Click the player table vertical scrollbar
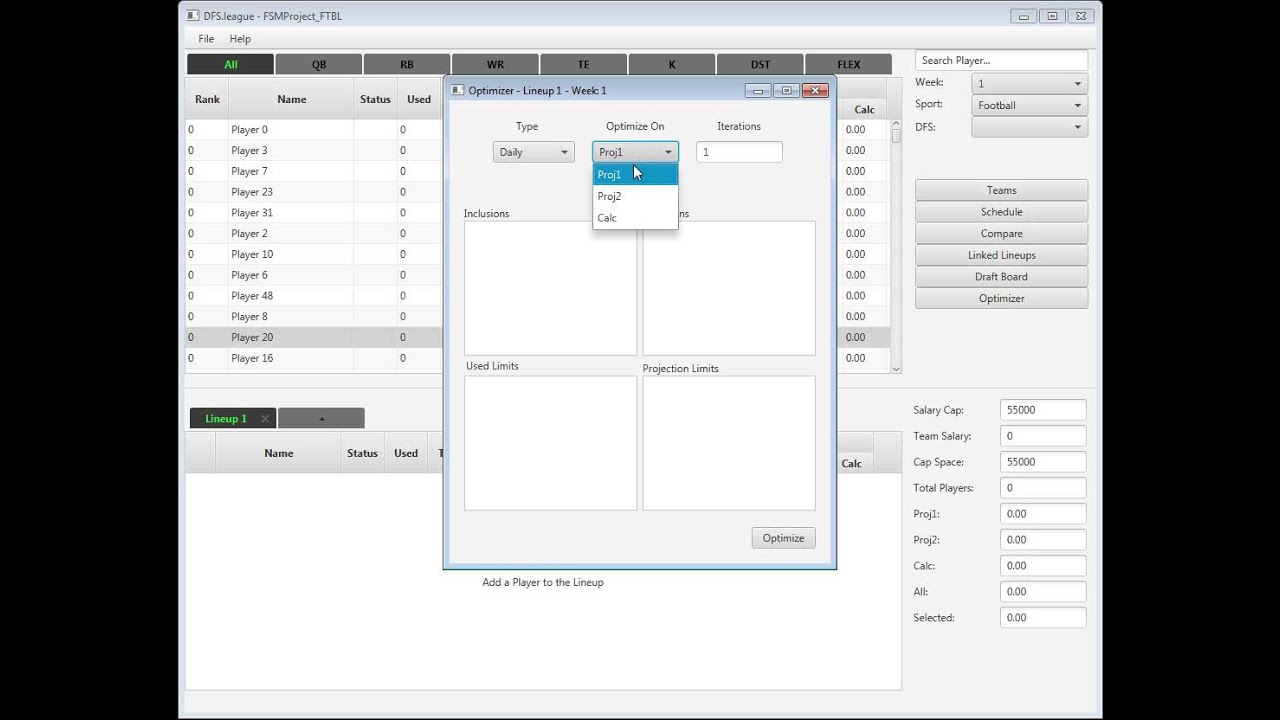Viewport: 1280px width, 720px height. click(x=896, y=246)
